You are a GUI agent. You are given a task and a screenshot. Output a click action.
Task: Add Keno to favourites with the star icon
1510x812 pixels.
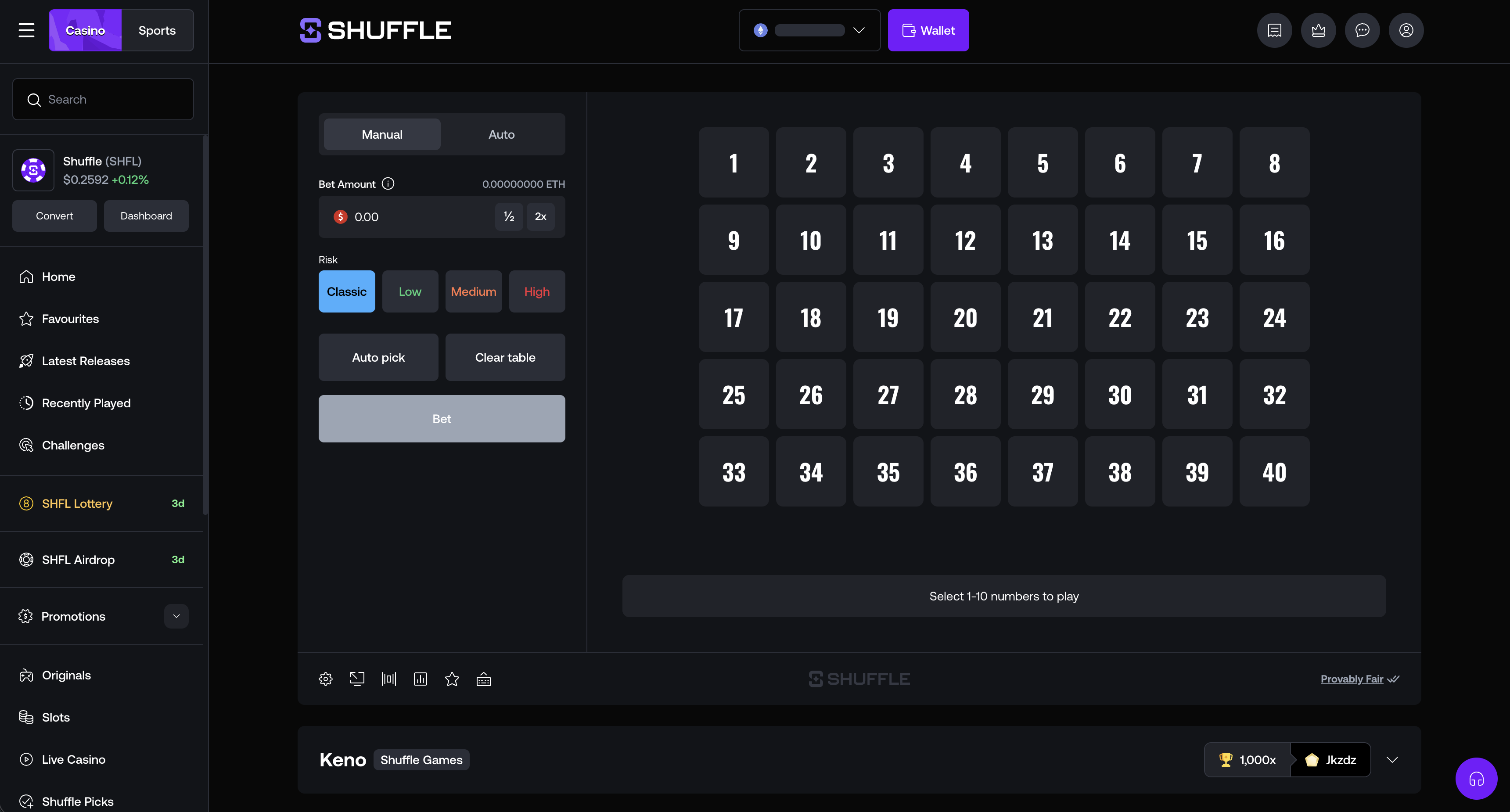[x=452, y=679]
